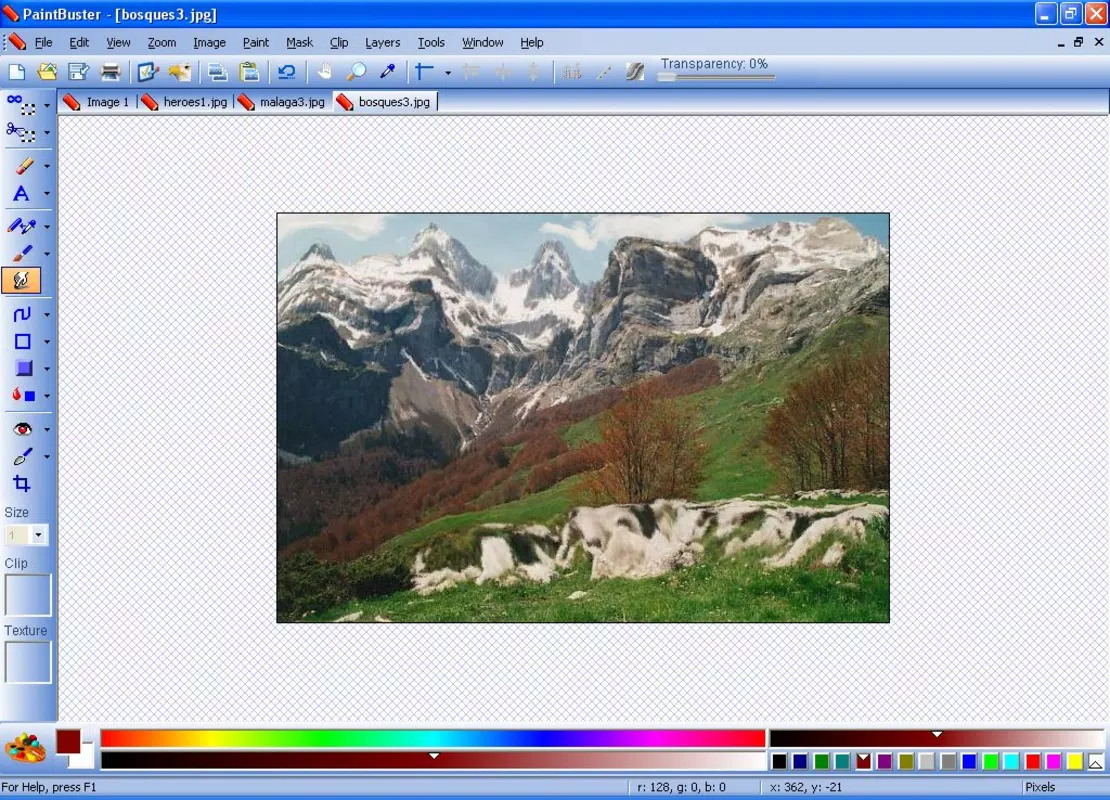This screenshot has width=1110, height=800.
Task: Switch to the Image 1 tab
Action: (96, 102)
